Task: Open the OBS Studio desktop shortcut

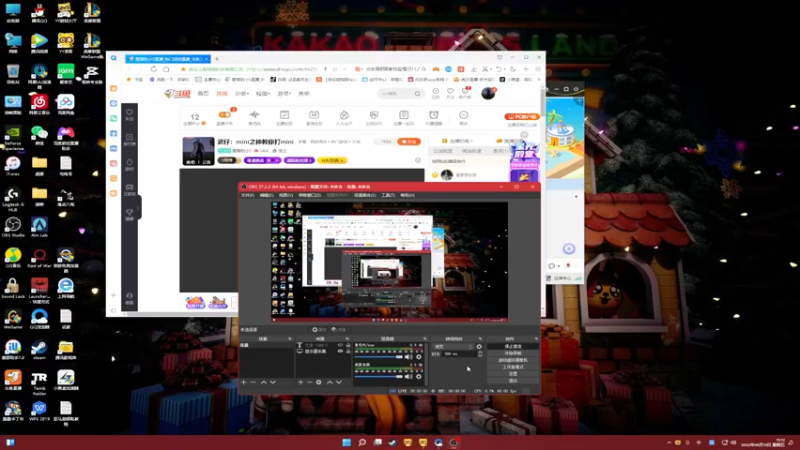Action: pos(13,228)
